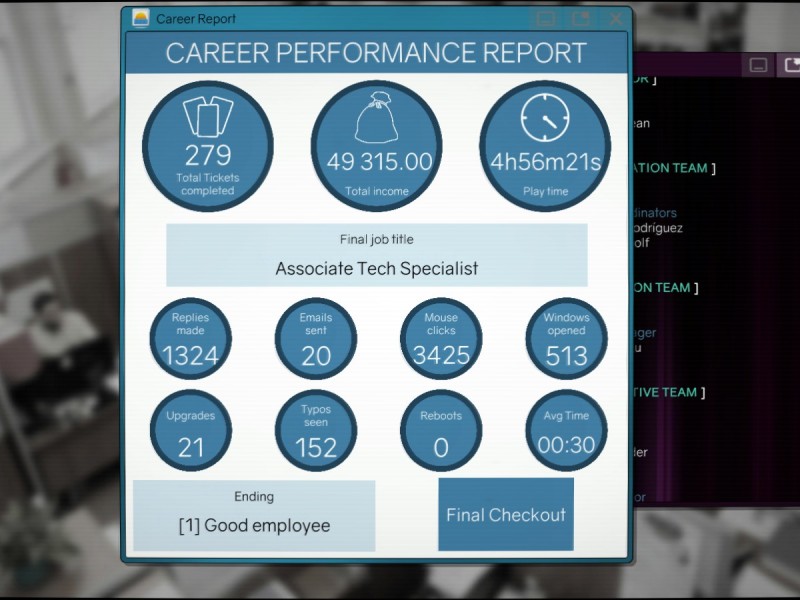The image size is (800, 600).
Task: Click the play time clock icon
Action: [x=545, y=120]
